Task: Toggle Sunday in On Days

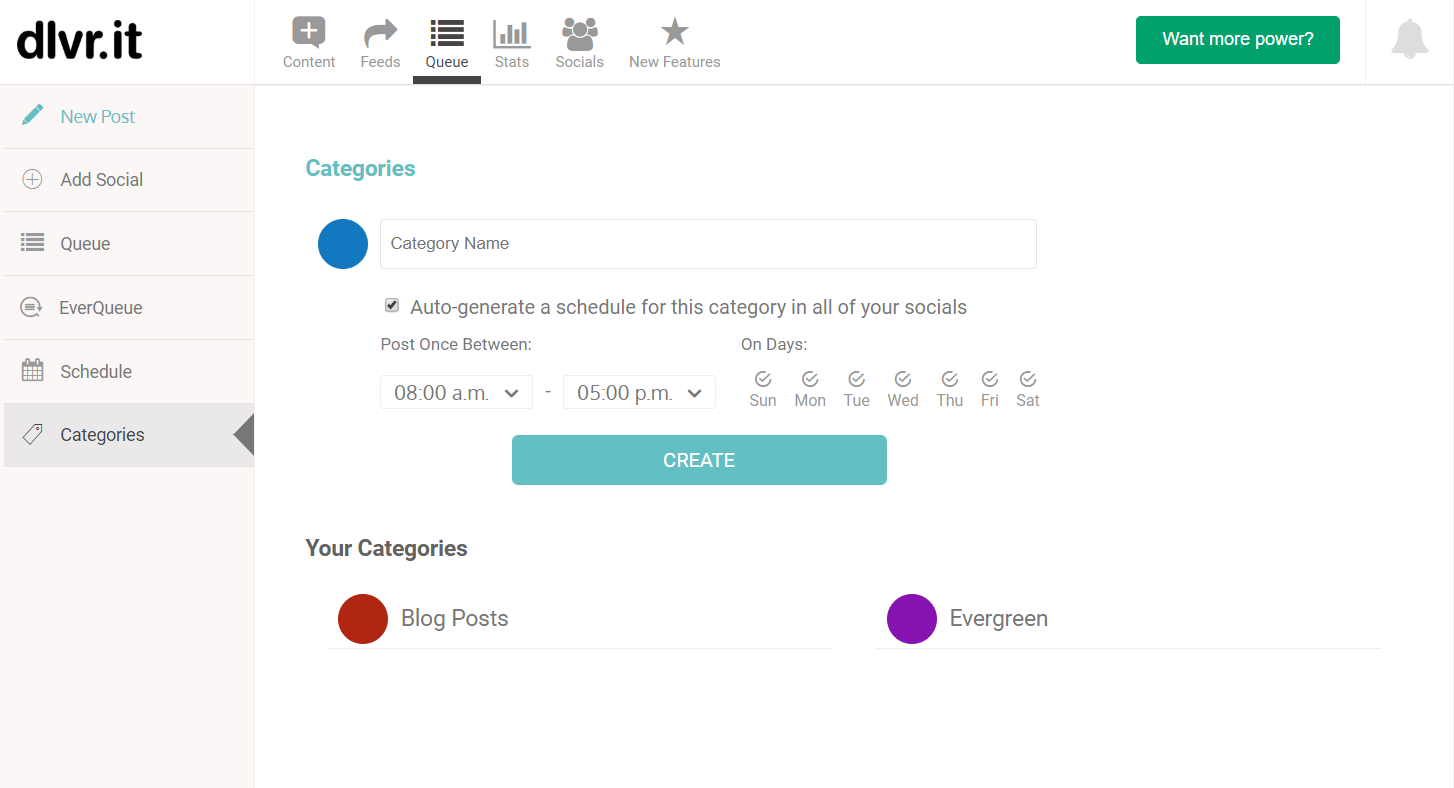Action: point(763,379)
